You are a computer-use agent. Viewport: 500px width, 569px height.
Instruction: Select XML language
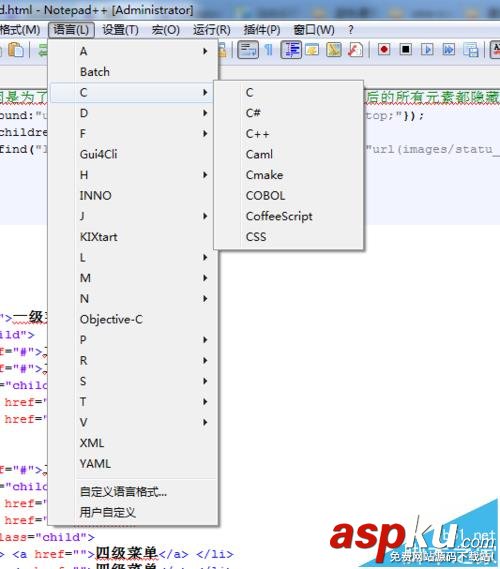[x=133, y=443]
